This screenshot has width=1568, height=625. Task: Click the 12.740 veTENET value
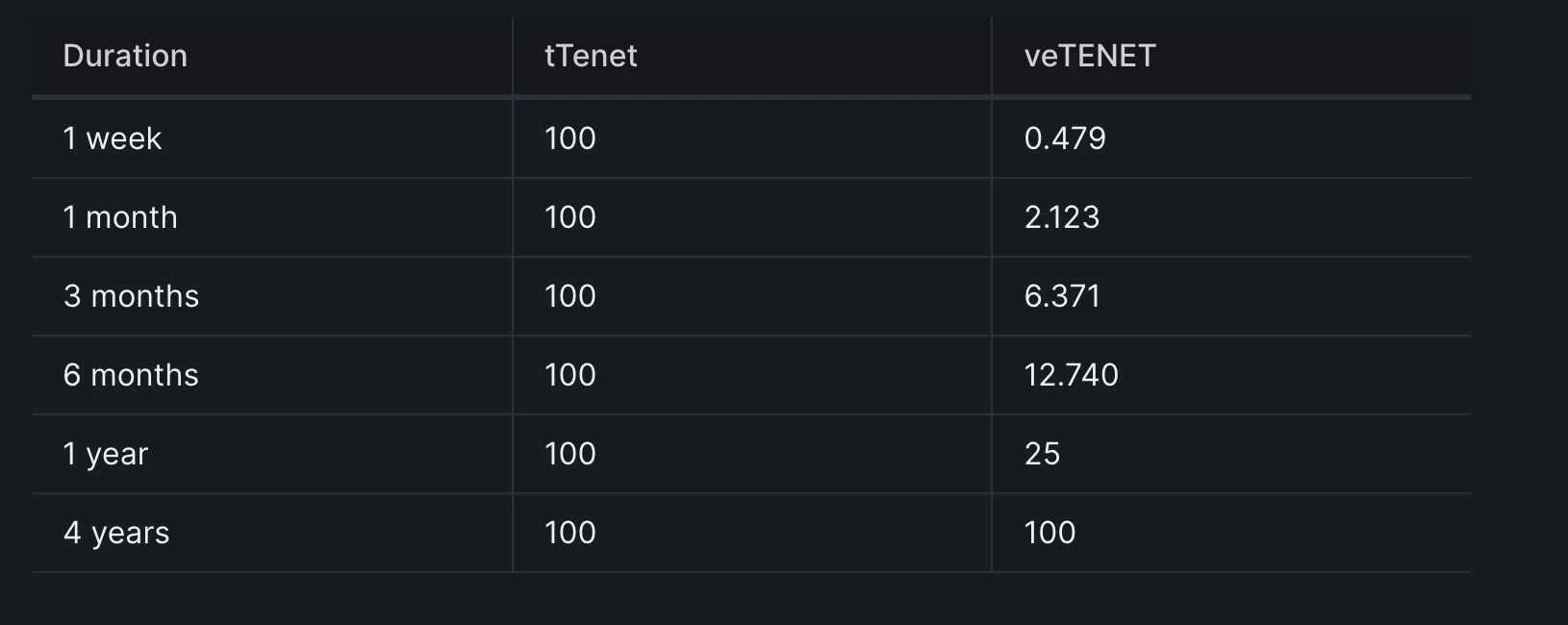[x=1072, y=375]
